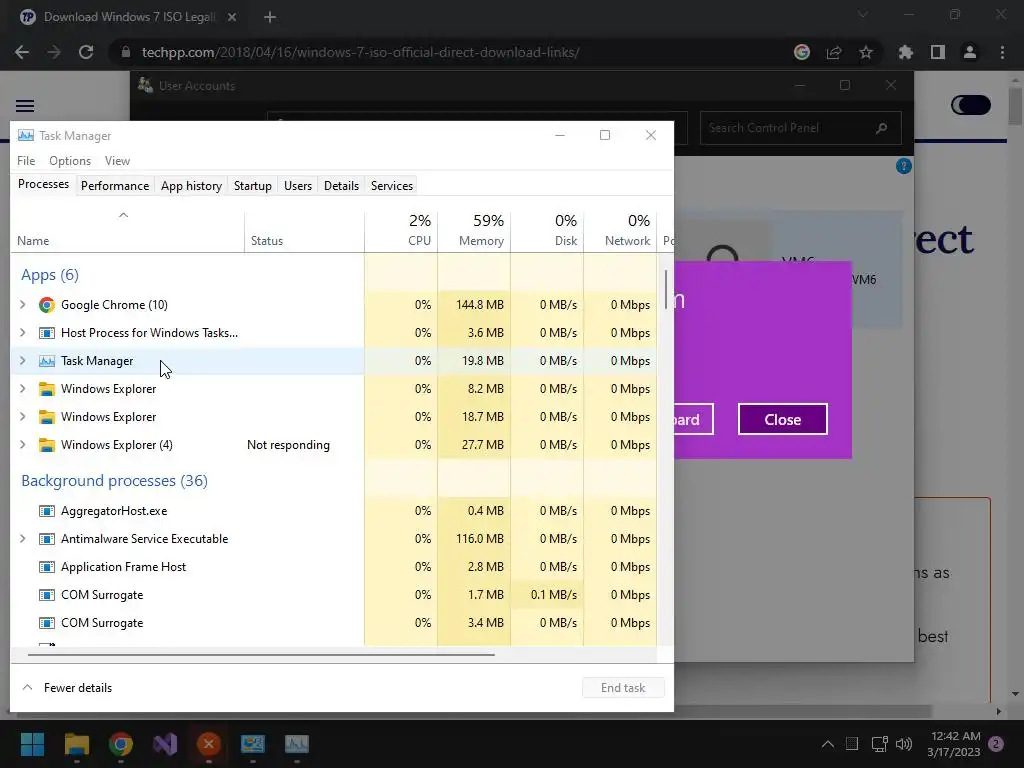Bookmark this page with star icon
1024x768 pixels.
click(x=866, y=52)
